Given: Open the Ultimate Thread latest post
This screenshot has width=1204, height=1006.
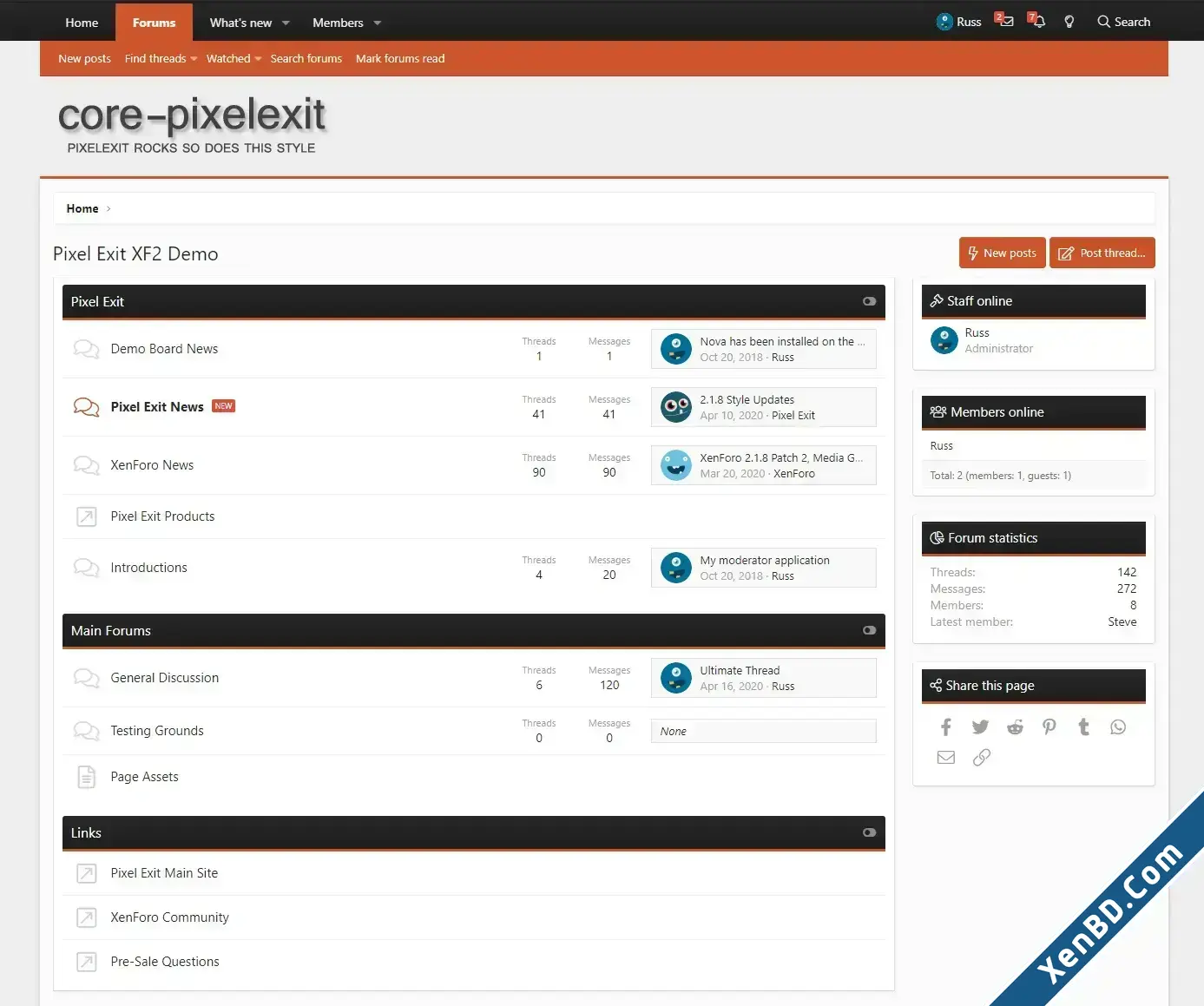Looking at the screenshot, I should pos(740,670).
